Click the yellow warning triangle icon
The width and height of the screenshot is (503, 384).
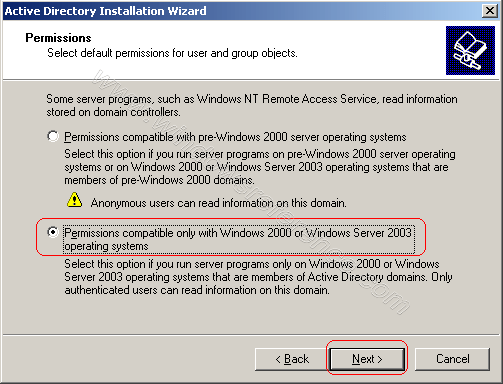(x=74, y=200)
